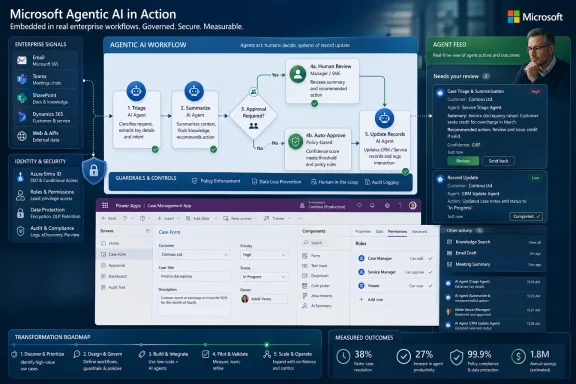The height and width of the screenshot is (384, 576).
Task: Click the Roles & Permissions icon
Action: (x=21, y=195)
